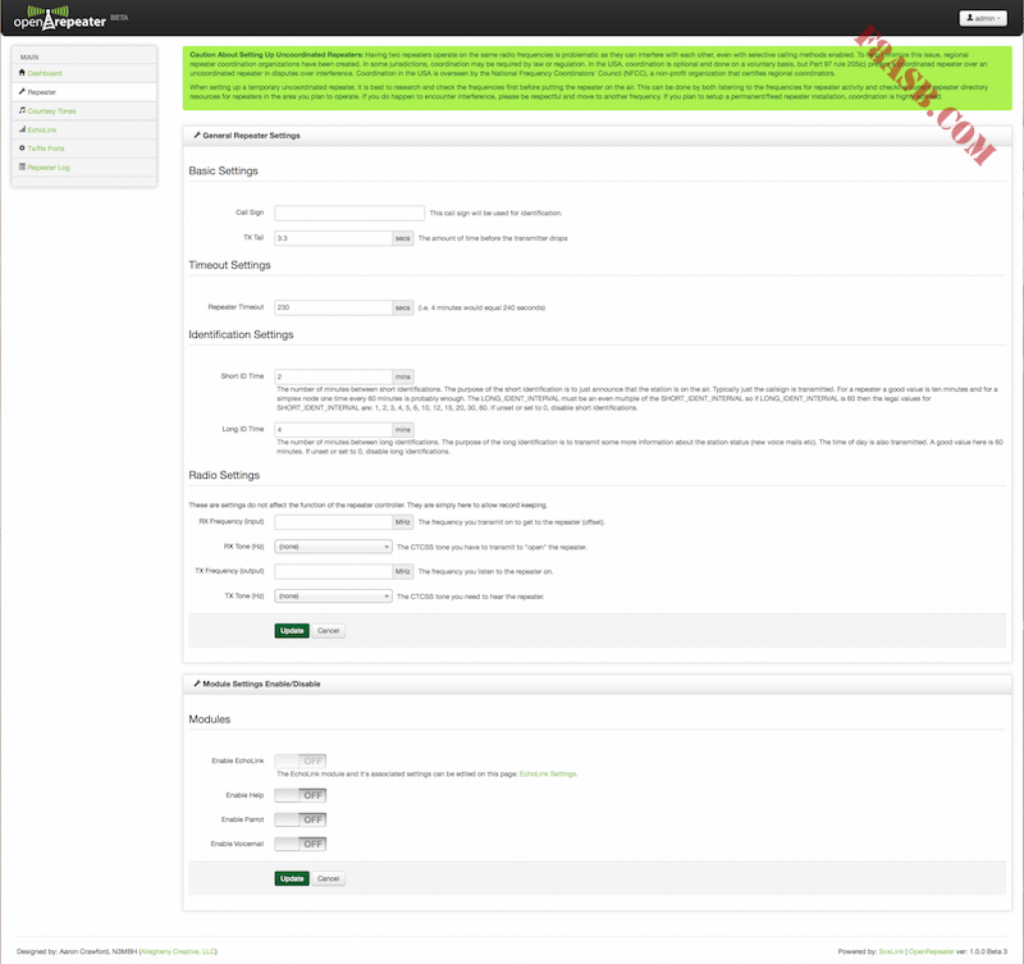Click Cancel in Module Settings
The image size is (1024, 964).
coord(328,879)
